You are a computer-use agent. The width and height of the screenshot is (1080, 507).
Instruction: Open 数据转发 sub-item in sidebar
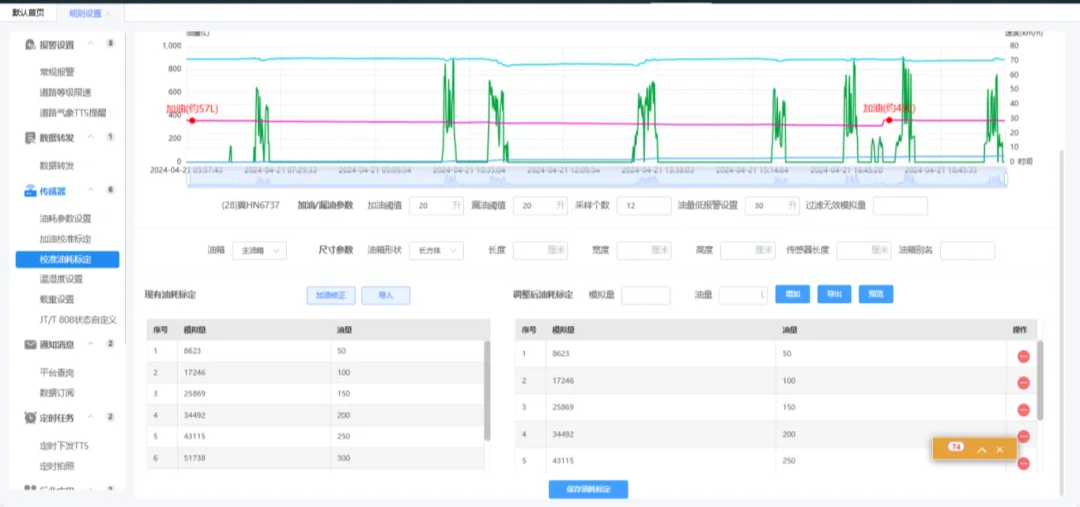(x=57, y=166)
